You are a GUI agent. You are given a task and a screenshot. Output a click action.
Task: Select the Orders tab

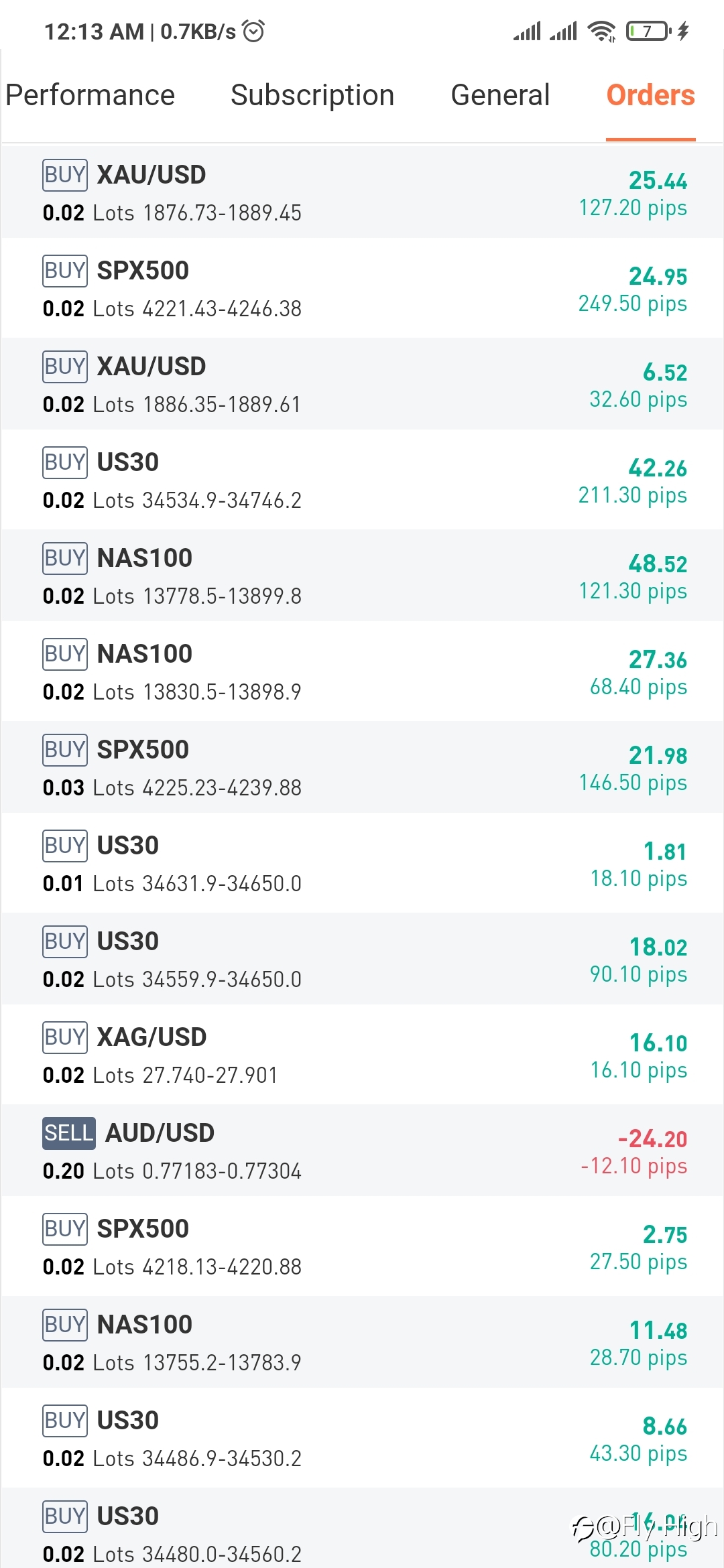[x=650, y=95]
